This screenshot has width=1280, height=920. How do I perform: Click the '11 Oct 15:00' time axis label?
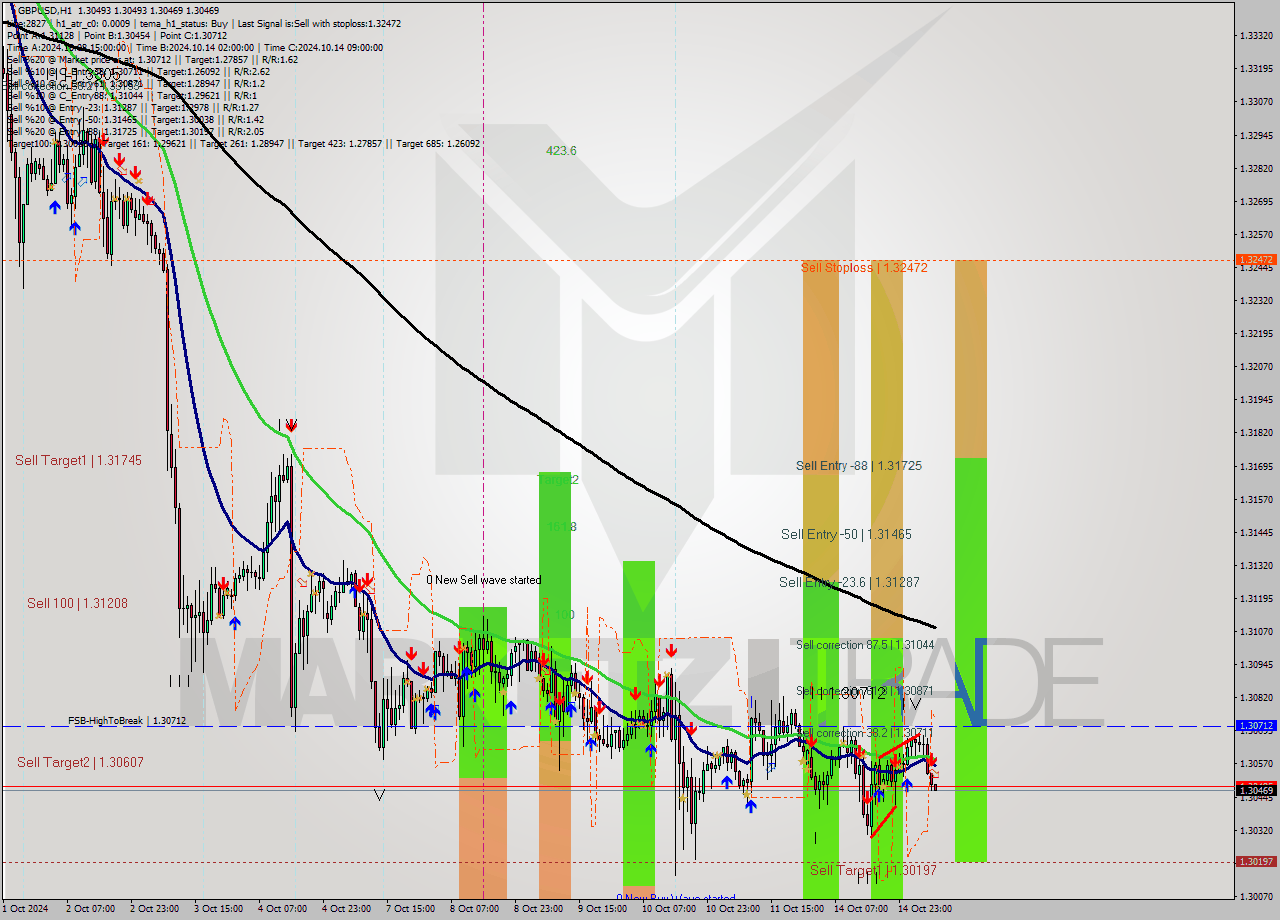coord(796,909)
